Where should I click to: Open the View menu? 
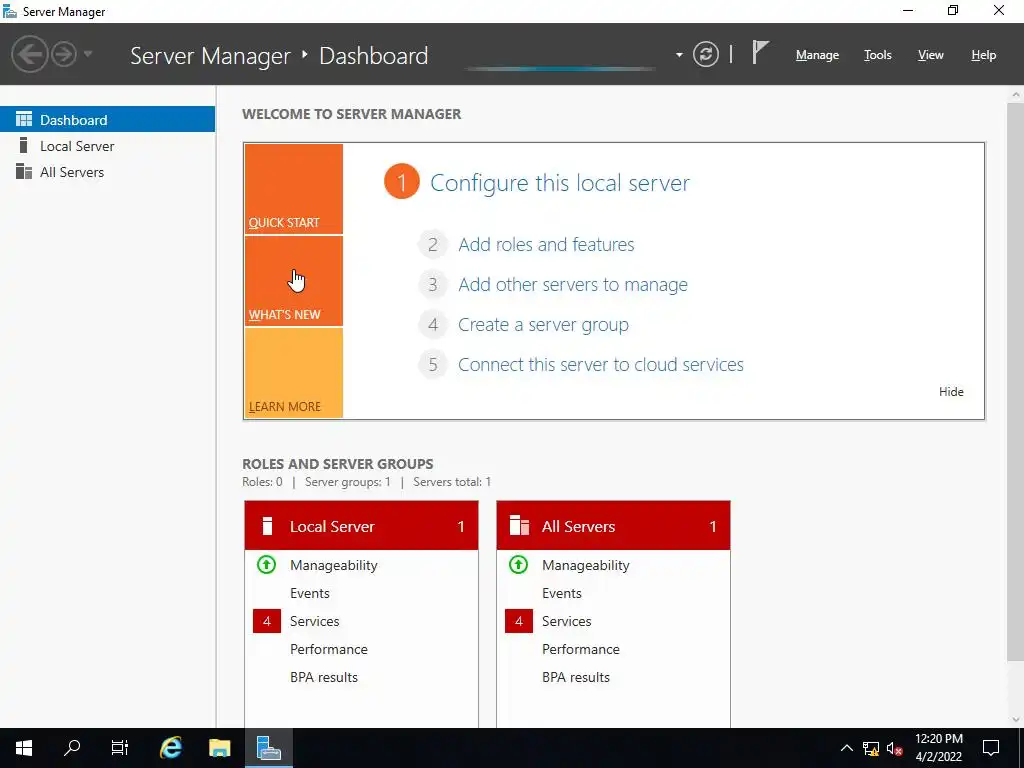(x=930, y=55)
